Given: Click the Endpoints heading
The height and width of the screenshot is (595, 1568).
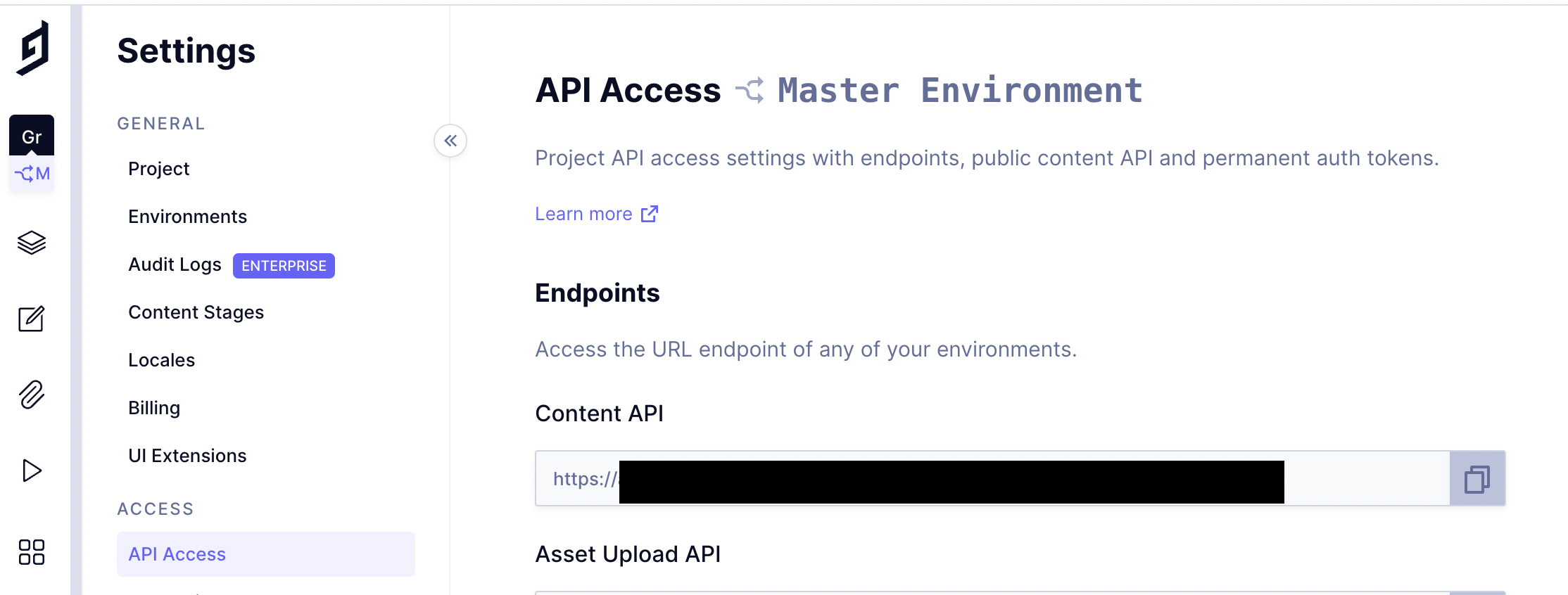Looking at the screenshot, I should 598,293.
